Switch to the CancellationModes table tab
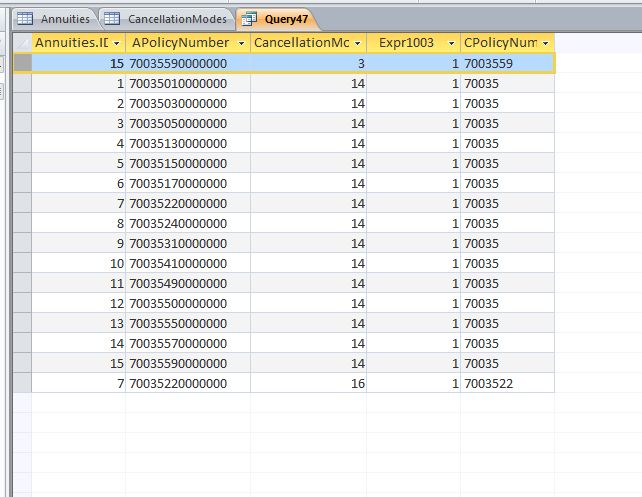The width and height of the screenshot is (642, 497). [168, 19]
